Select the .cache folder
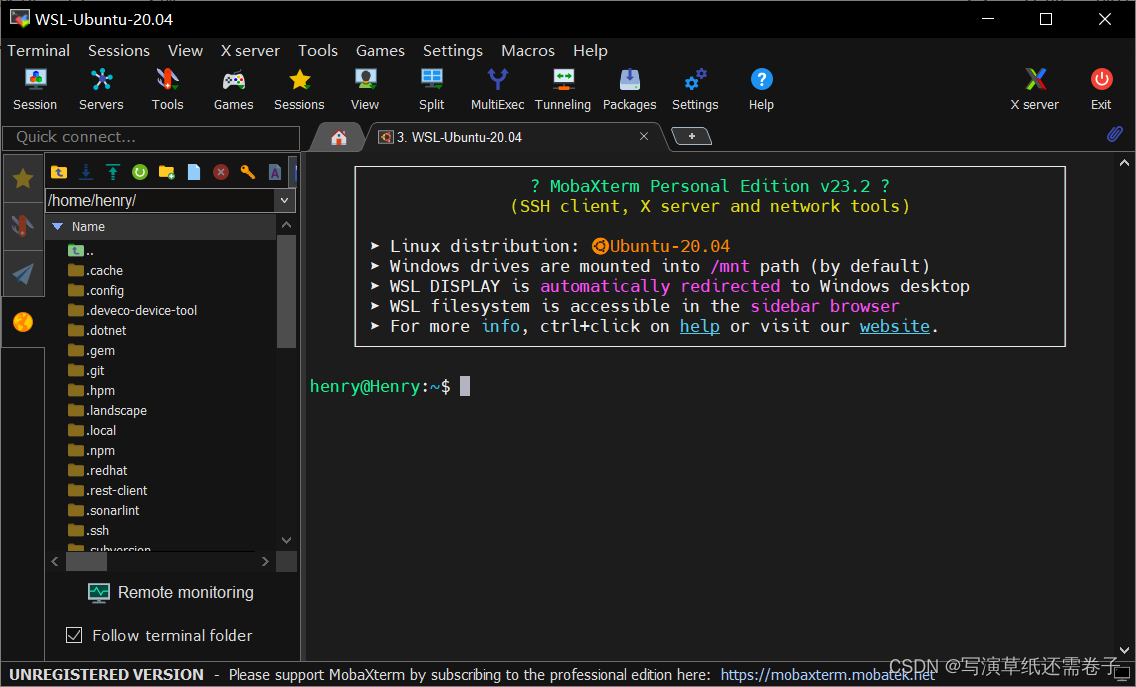 pyautogui.click(x=96, y=270)
